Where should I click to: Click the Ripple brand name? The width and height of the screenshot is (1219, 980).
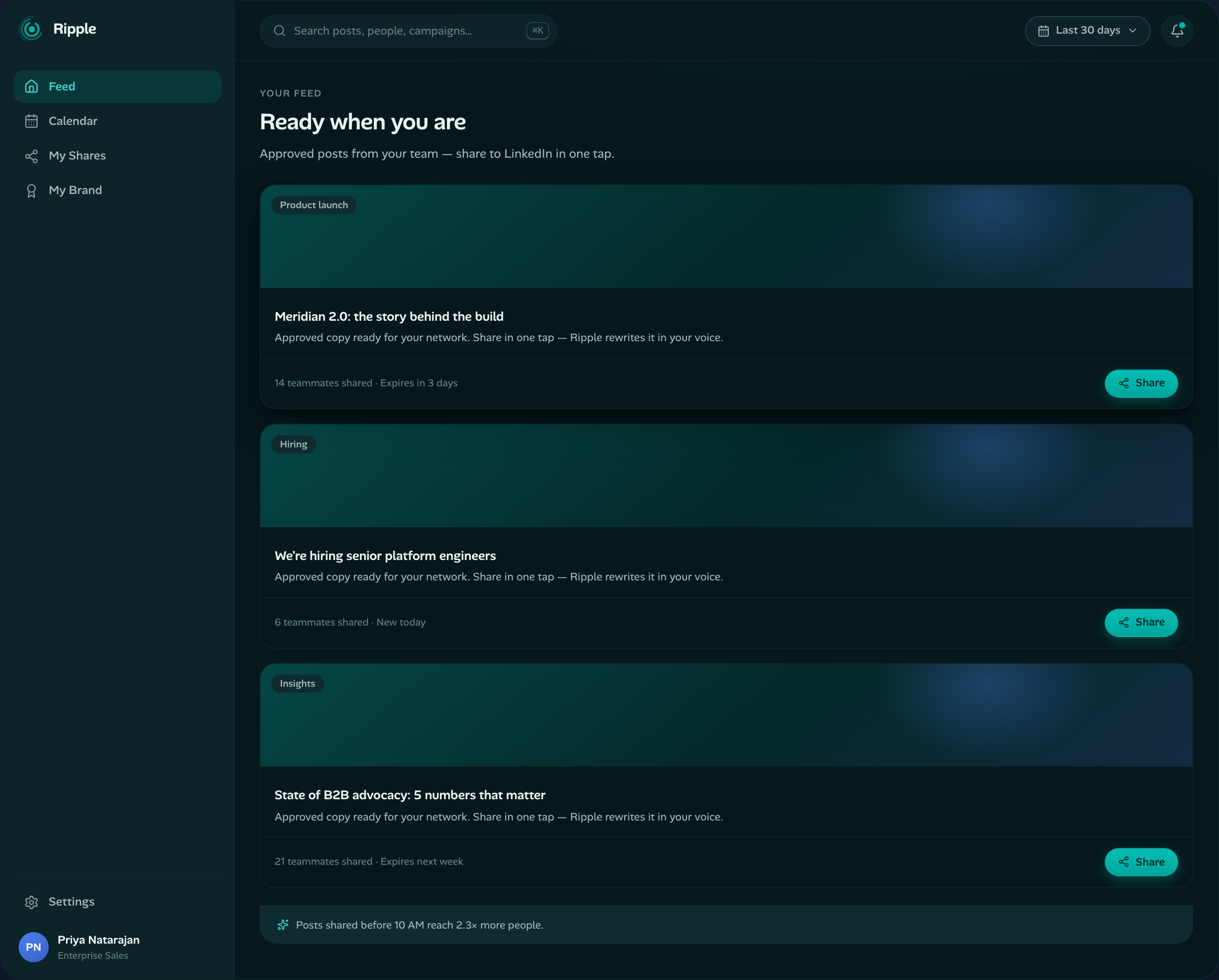click(74, 29)
